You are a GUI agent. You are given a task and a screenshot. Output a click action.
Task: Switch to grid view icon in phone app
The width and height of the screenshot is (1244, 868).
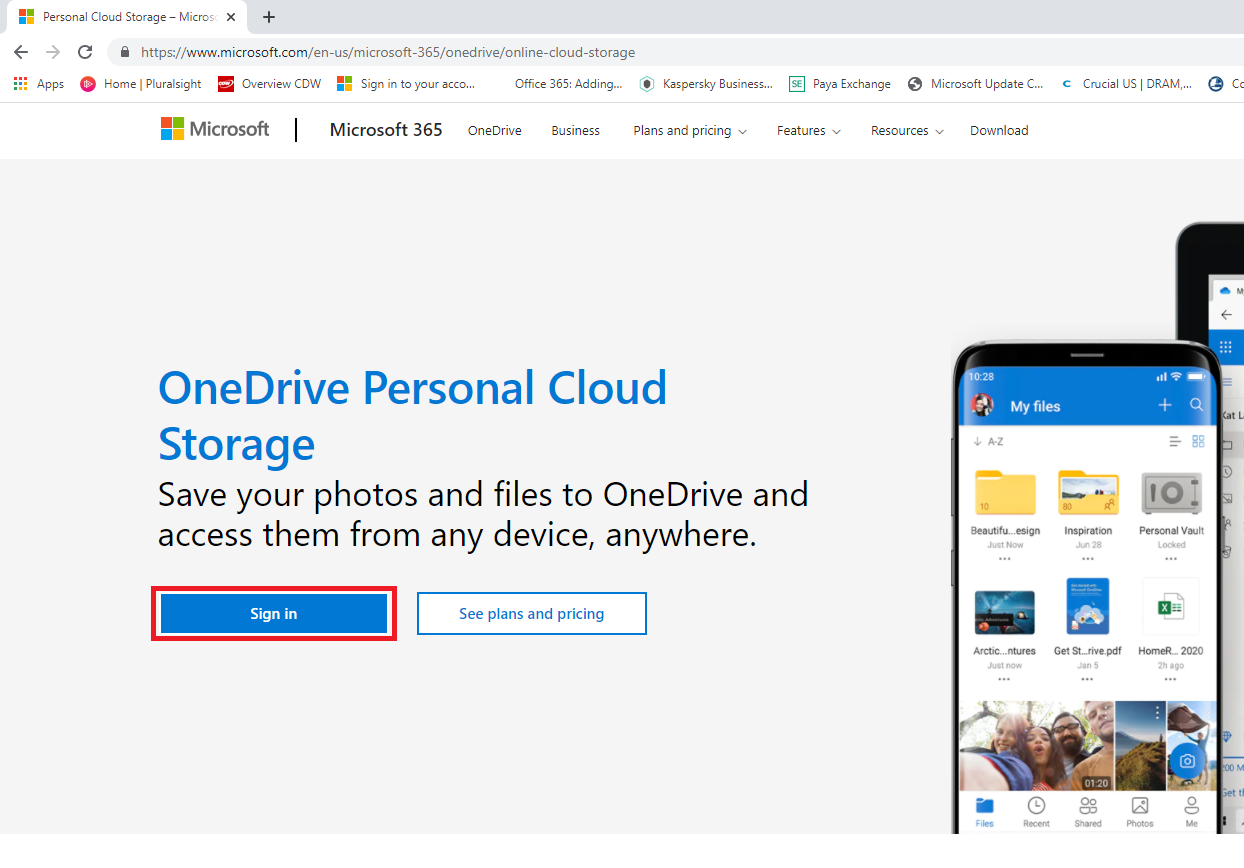tap(1198, 441)
